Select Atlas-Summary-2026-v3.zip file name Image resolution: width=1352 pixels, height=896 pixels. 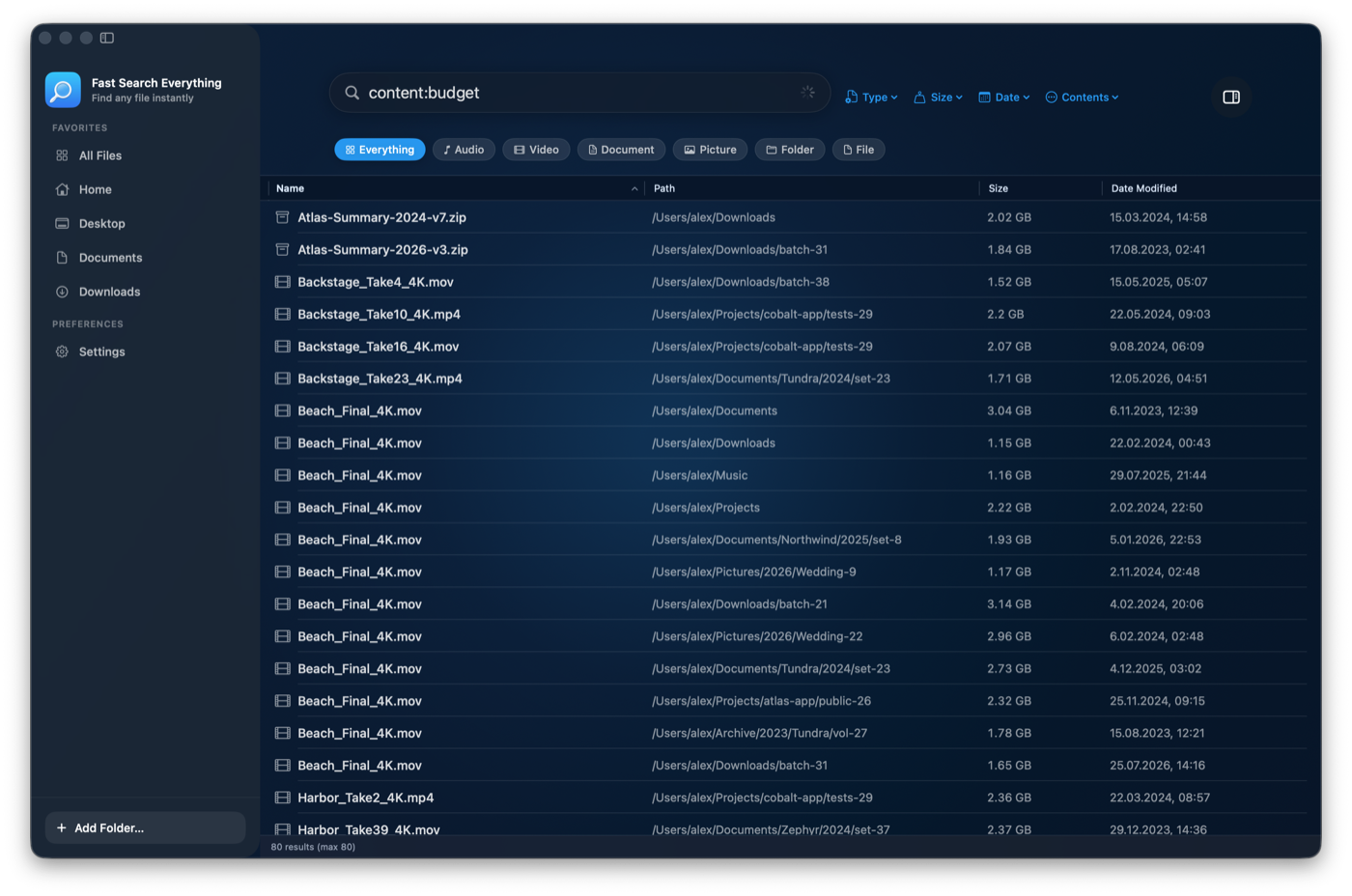click(x=382, y=249)
